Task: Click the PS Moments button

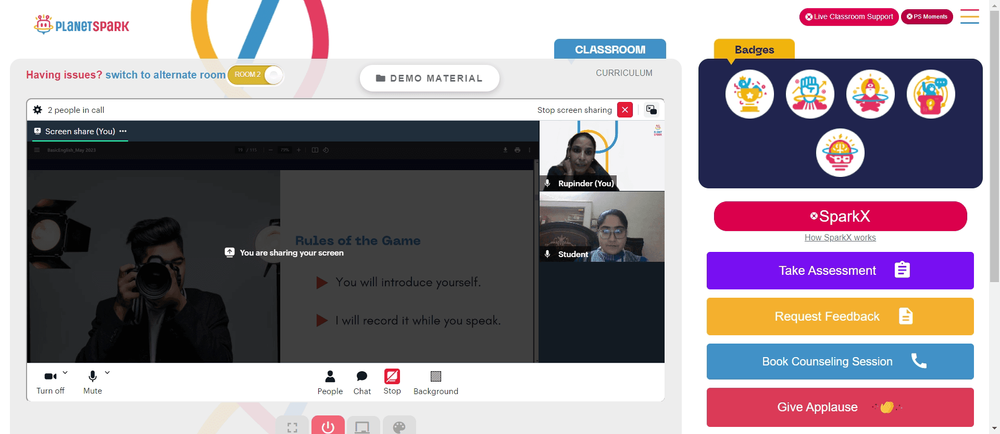Action: coord(927,17)
